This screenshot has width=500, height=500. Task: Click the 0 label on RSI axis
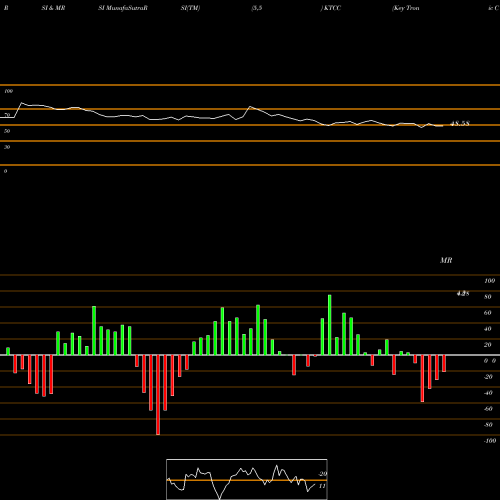coord(5,171)
